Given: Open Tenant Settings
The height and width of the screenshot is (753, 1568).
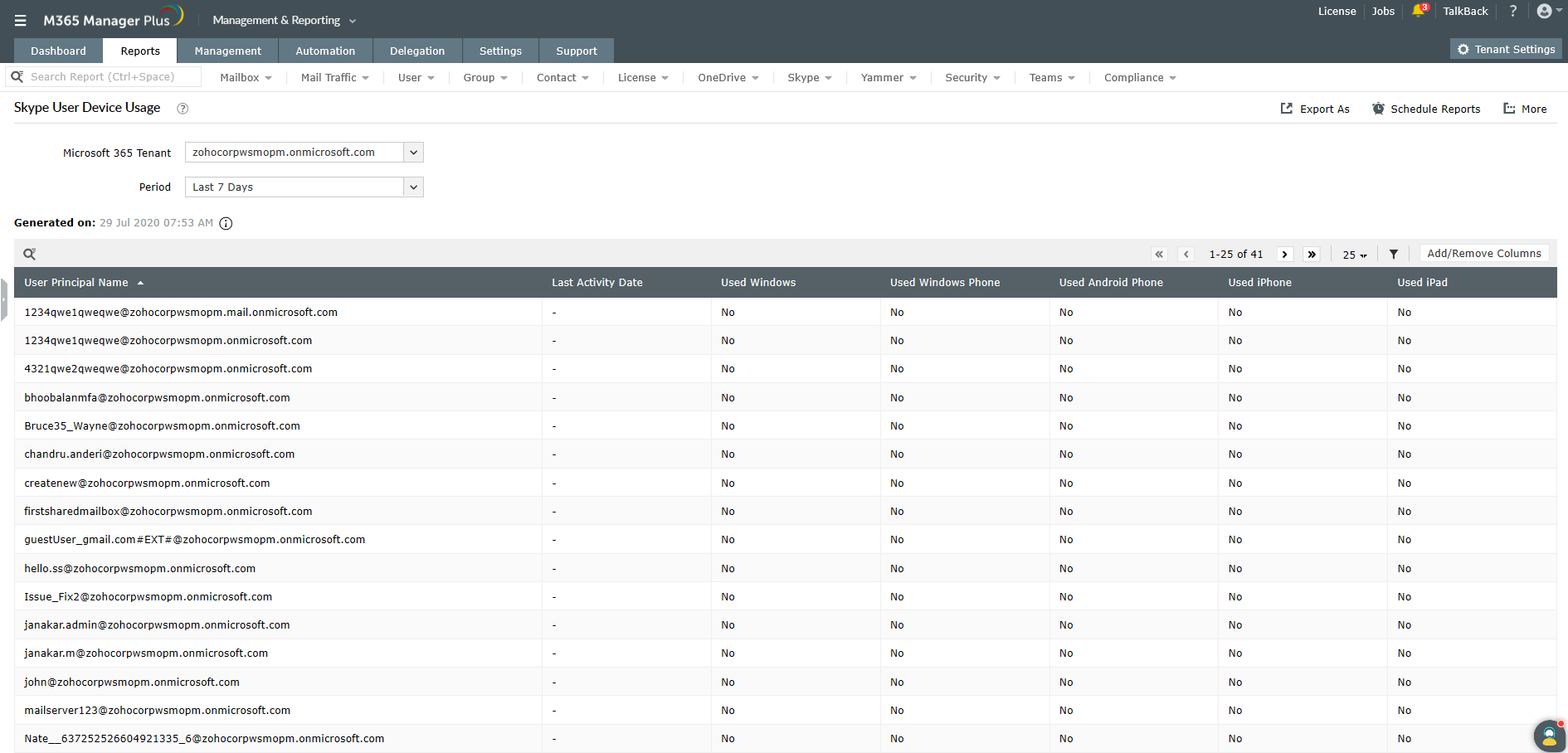Looking at the screenshot, I should point(1506,50).
